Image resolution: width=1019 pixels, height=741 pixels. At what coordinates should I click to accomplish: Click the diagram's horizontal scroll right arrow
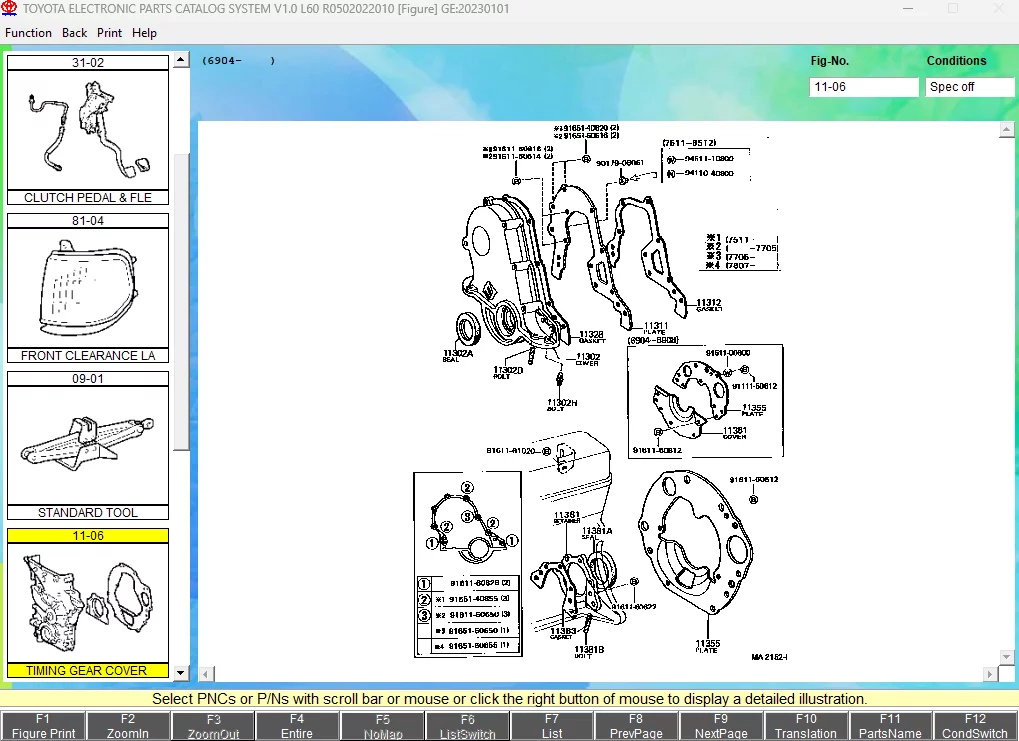coord(992,675)
